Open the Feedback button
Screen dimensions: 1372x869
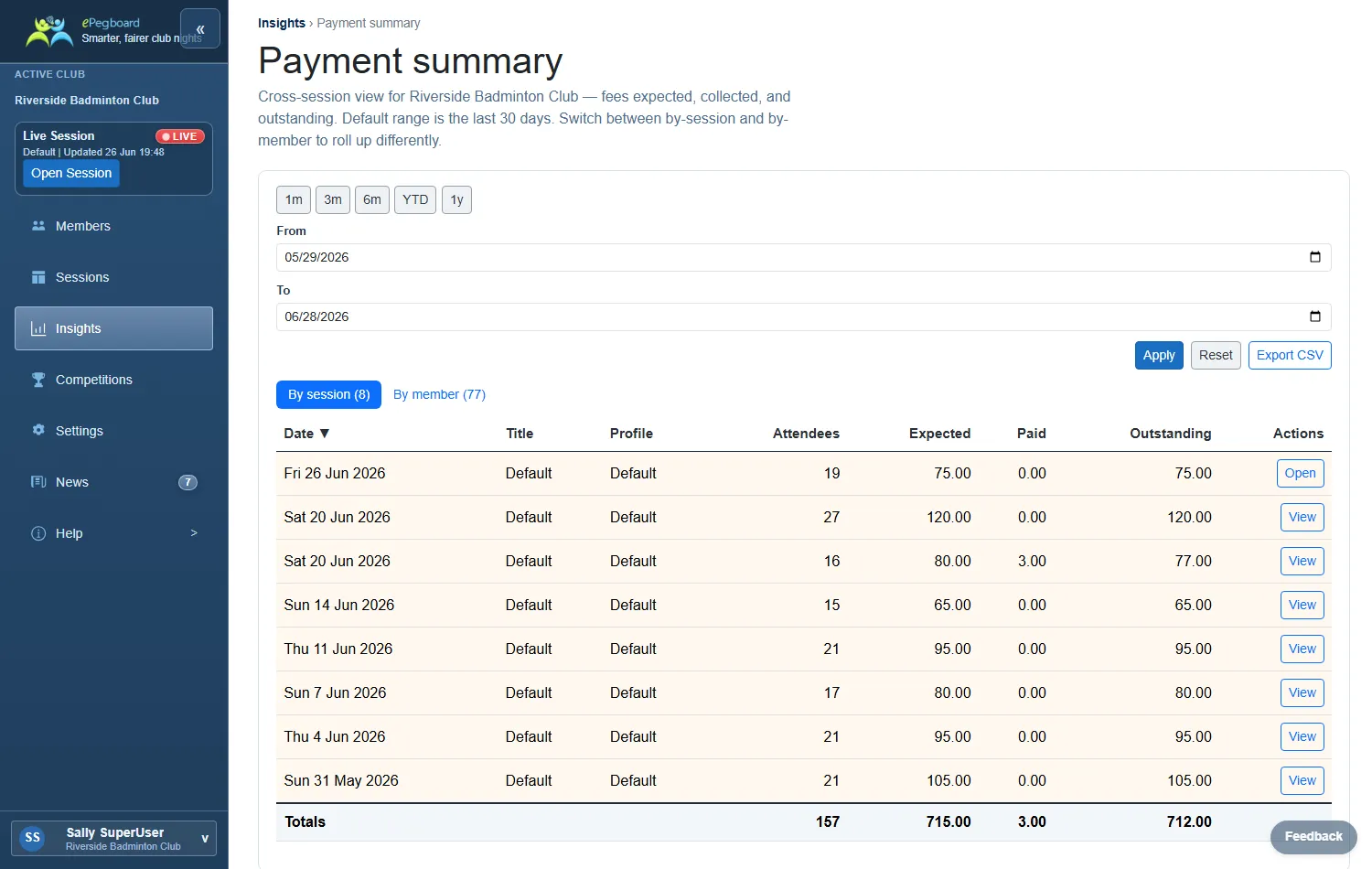click(x=1313, y=837)
